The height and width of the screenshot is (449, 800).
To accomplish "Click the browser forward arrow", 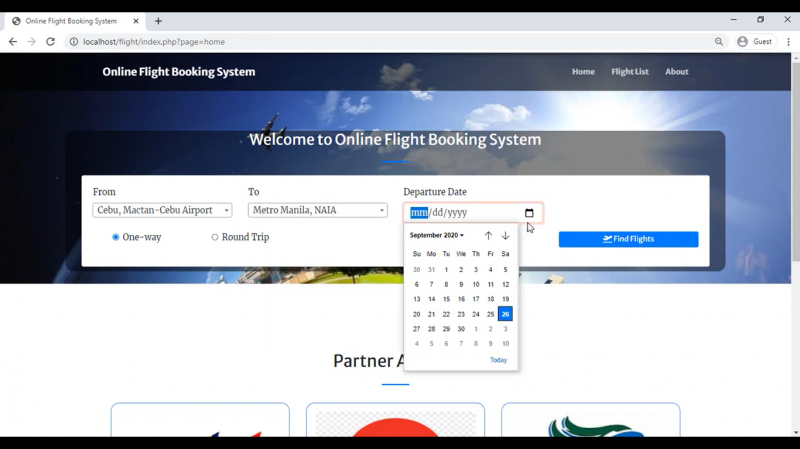I will (x=32, y=42).
